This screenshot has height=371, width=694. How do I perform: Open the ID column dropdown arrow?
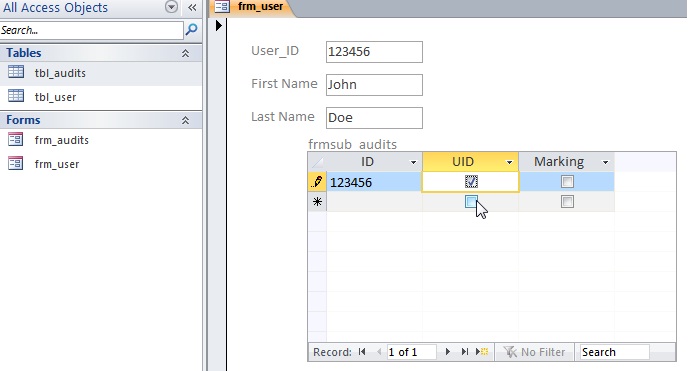[x=413, y=162]
